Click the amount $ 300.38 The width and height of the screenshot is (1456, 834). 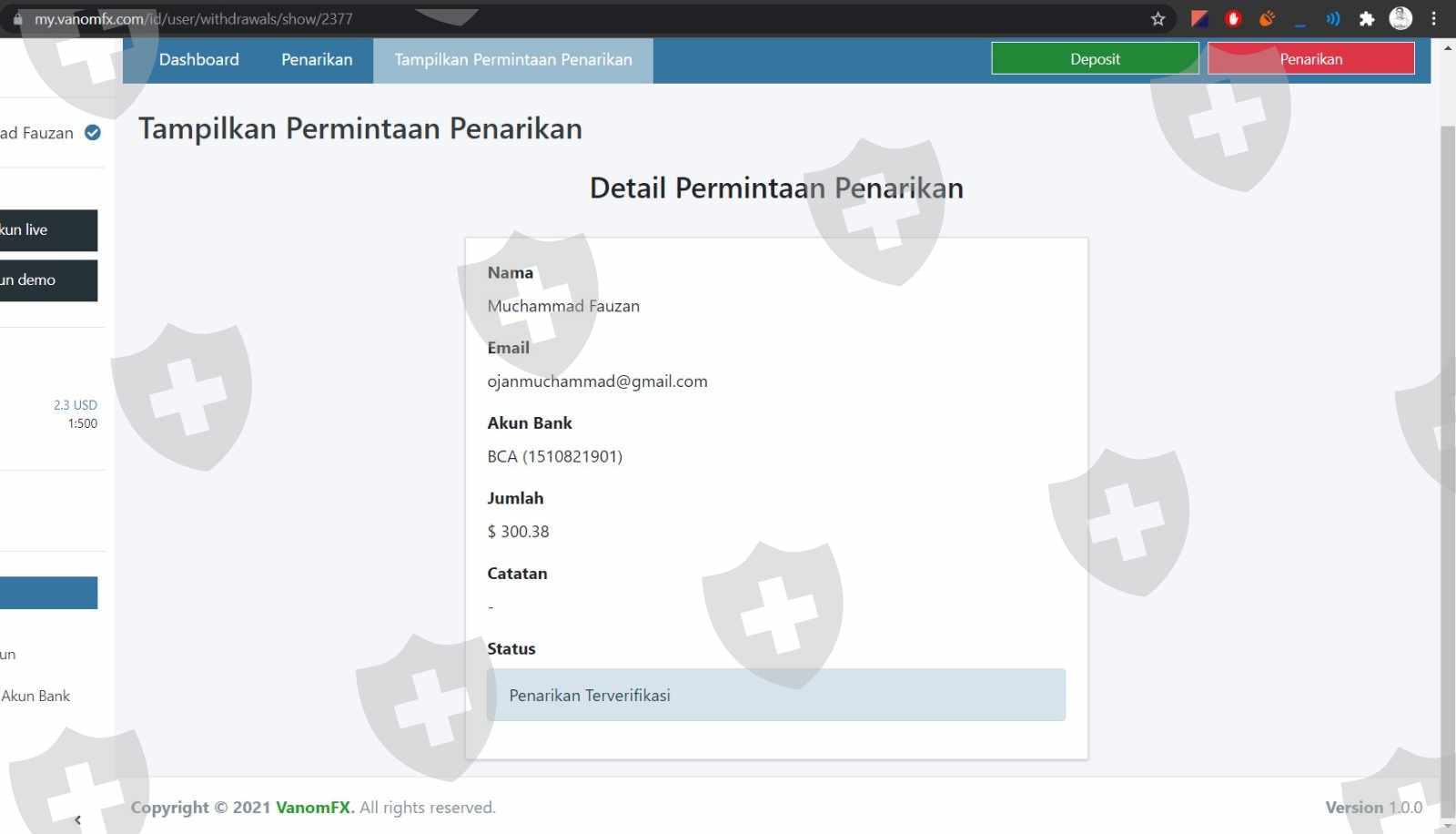click(x=518, y=532)
